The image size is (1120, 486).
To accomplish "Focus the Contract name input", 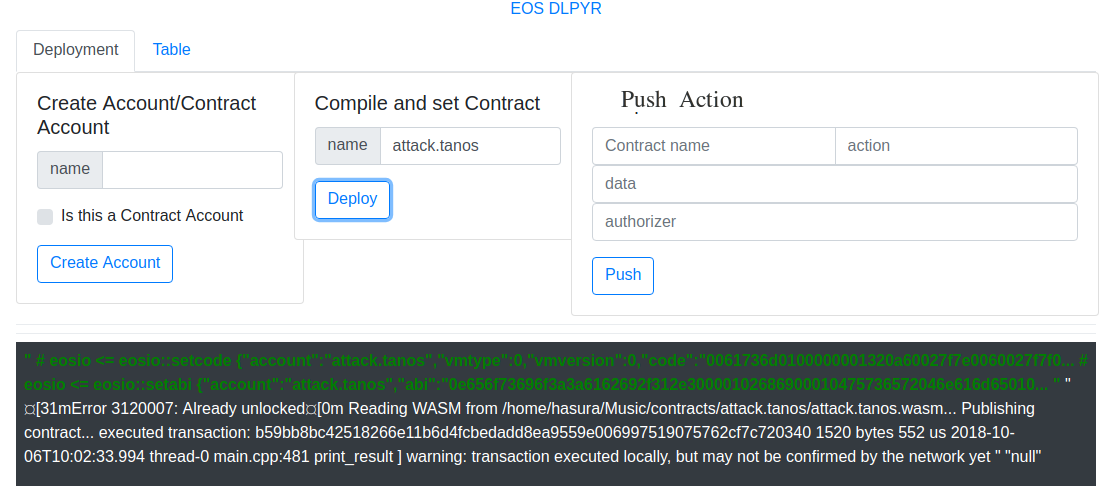I will point(714,146).
